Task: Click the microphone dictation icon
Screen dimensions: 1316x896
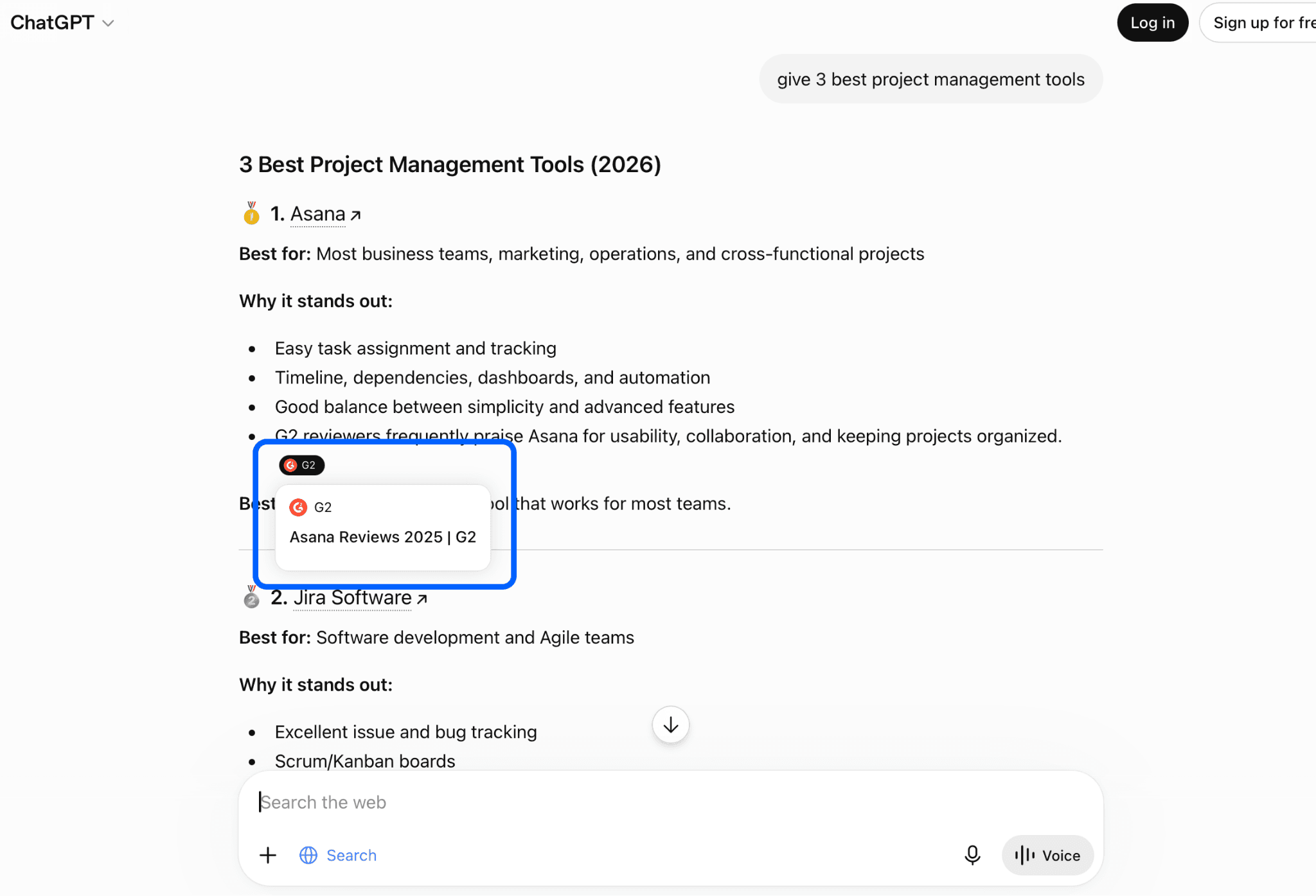Action: pos(972,855)
